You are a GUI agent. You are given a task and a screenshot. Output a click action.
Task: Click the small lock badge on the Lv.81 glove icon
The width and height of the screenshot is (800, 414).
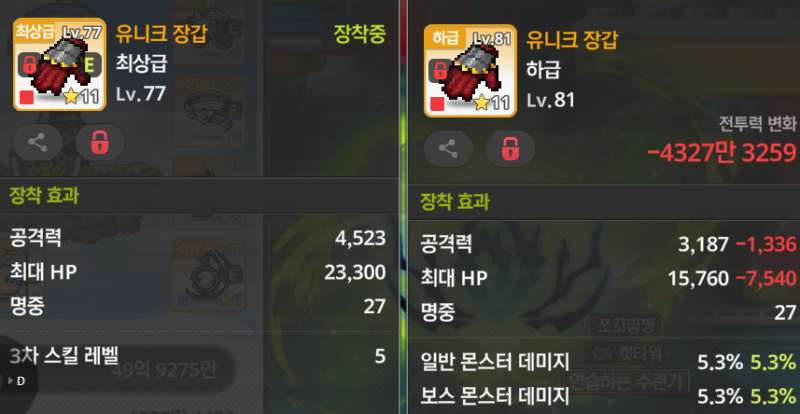(x=440, y=70)
